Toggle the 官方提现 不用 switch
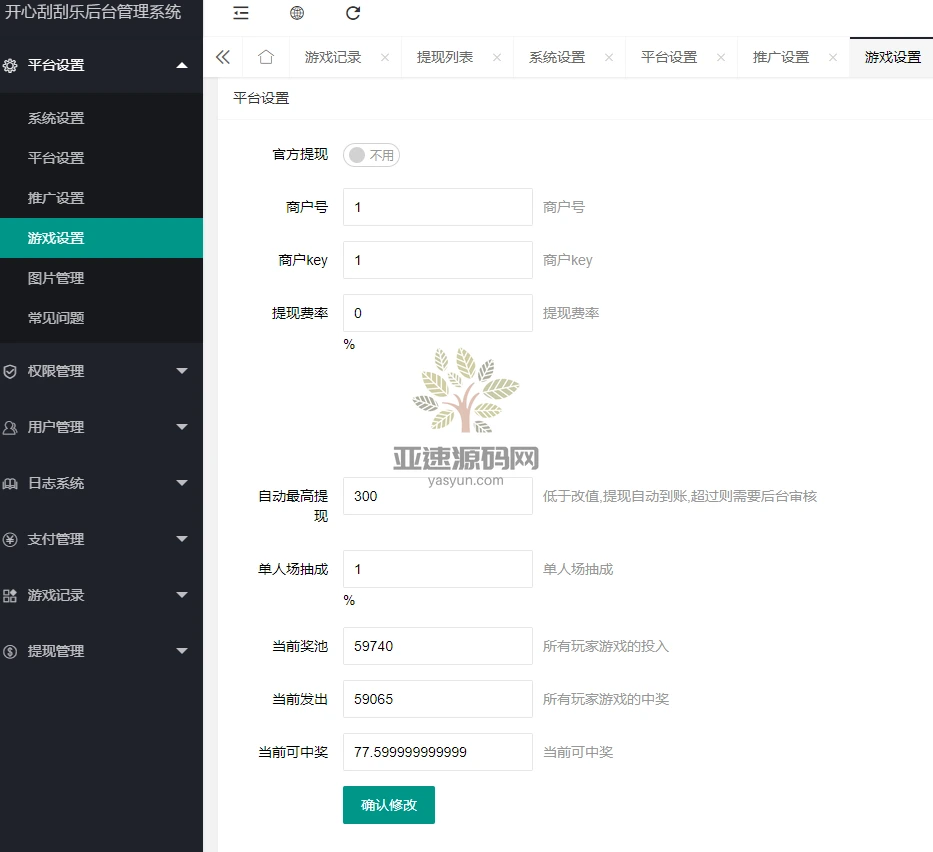Viewport: 933px width, 852px height. click(x=371, y=155)
